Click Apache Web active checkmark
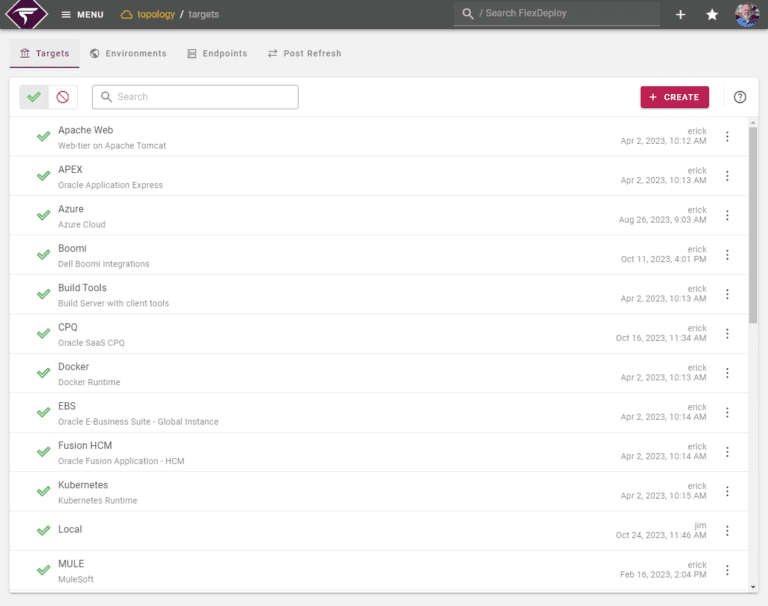The width and height of the screenshot is (768, 606). click(44, 136)
